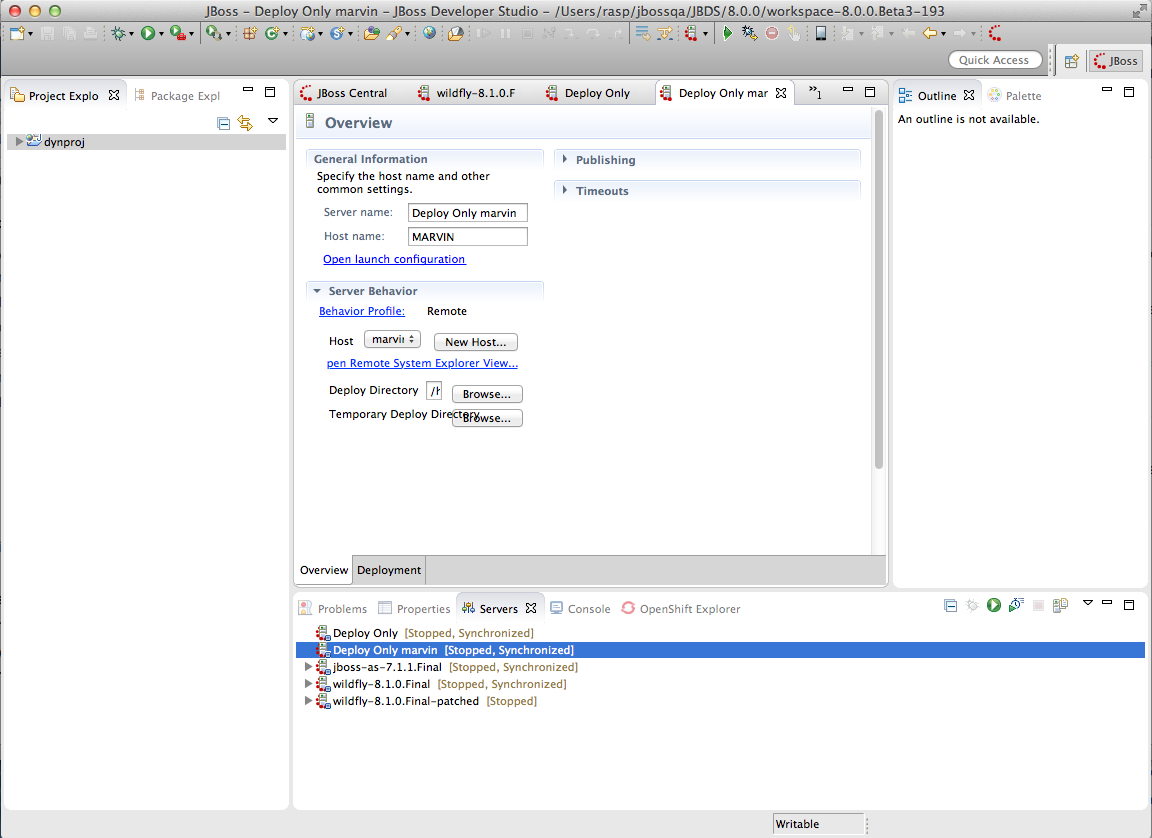
Task: Click Browse for Deploy Directory
Action: pyautogui.click(x=487, y=394)
